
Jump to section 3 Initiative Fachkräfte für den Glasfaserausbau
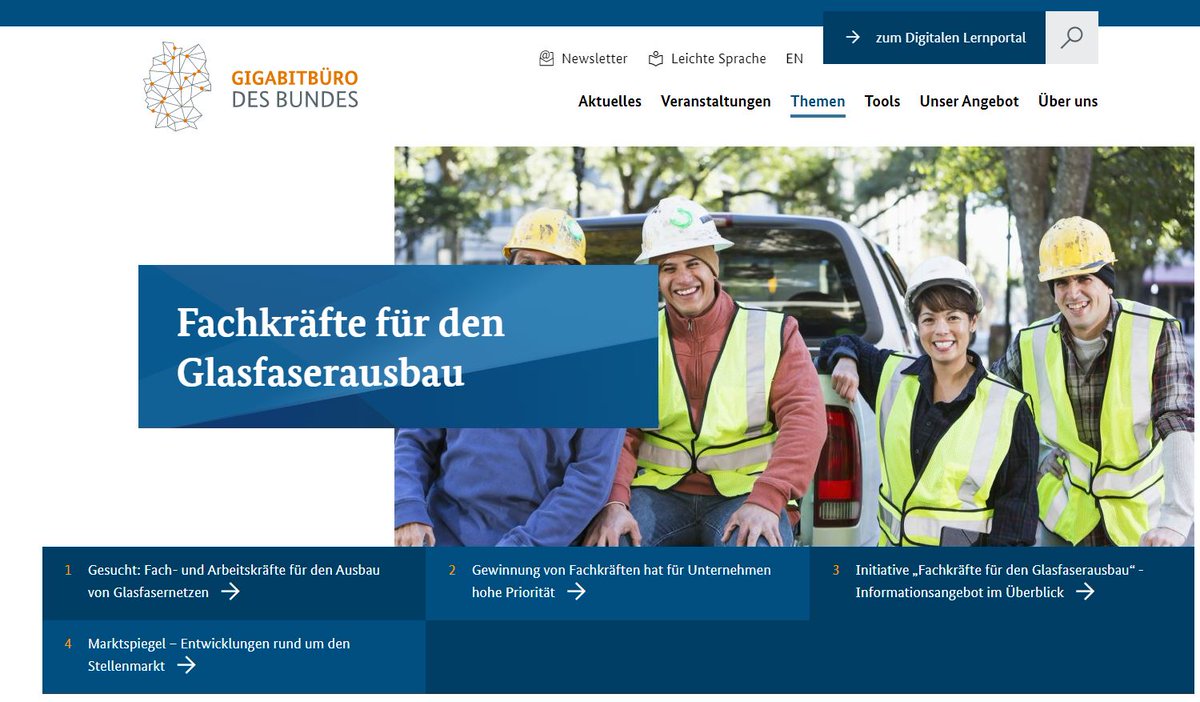tap(1002, 581)
